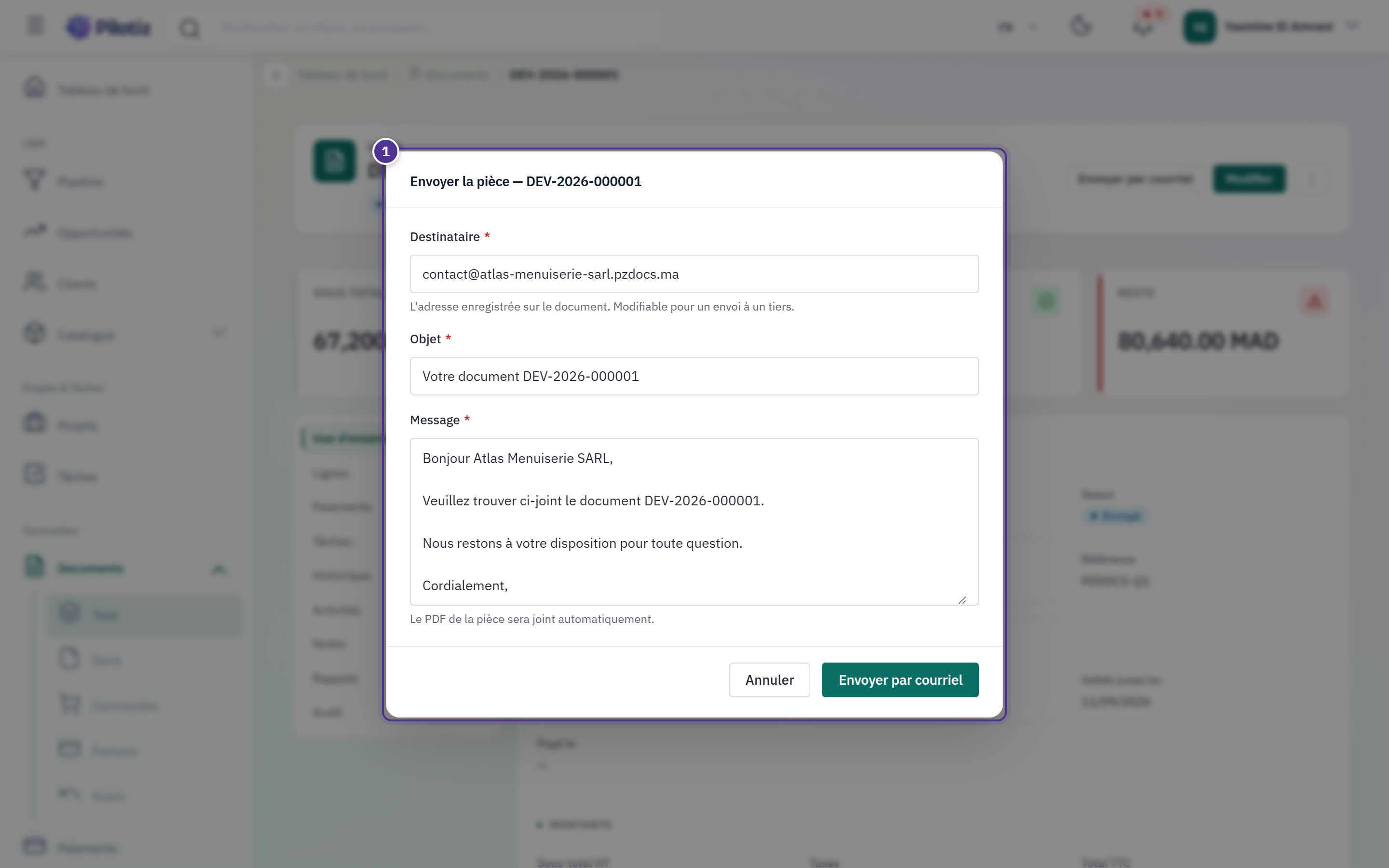Open the hamburger menu icon behind the dialog
Screen dimensions: 1389x868
coord(36,26)
